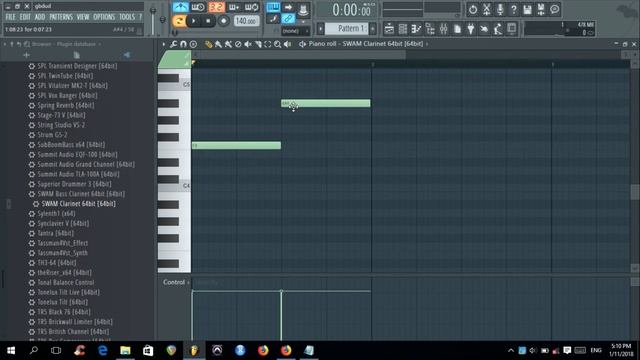Toggle step editing mode arrow
Image resolution: width=640 pixels, height=360 pixels.
coord(288,7)
